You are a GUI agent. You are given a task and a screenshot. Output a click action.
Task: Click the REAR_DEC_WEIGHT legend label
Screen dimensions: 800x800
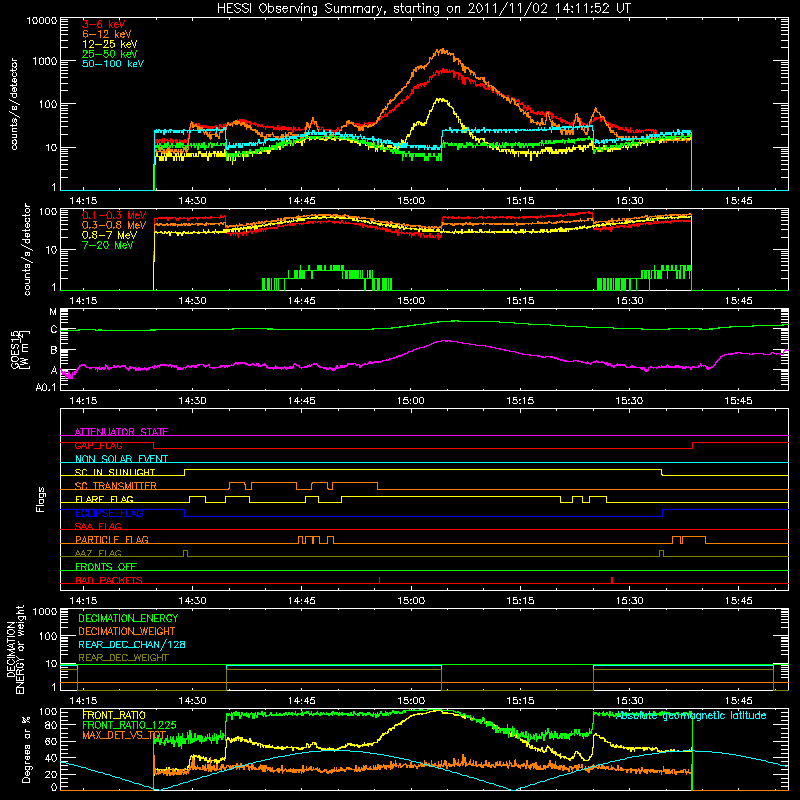123,658
